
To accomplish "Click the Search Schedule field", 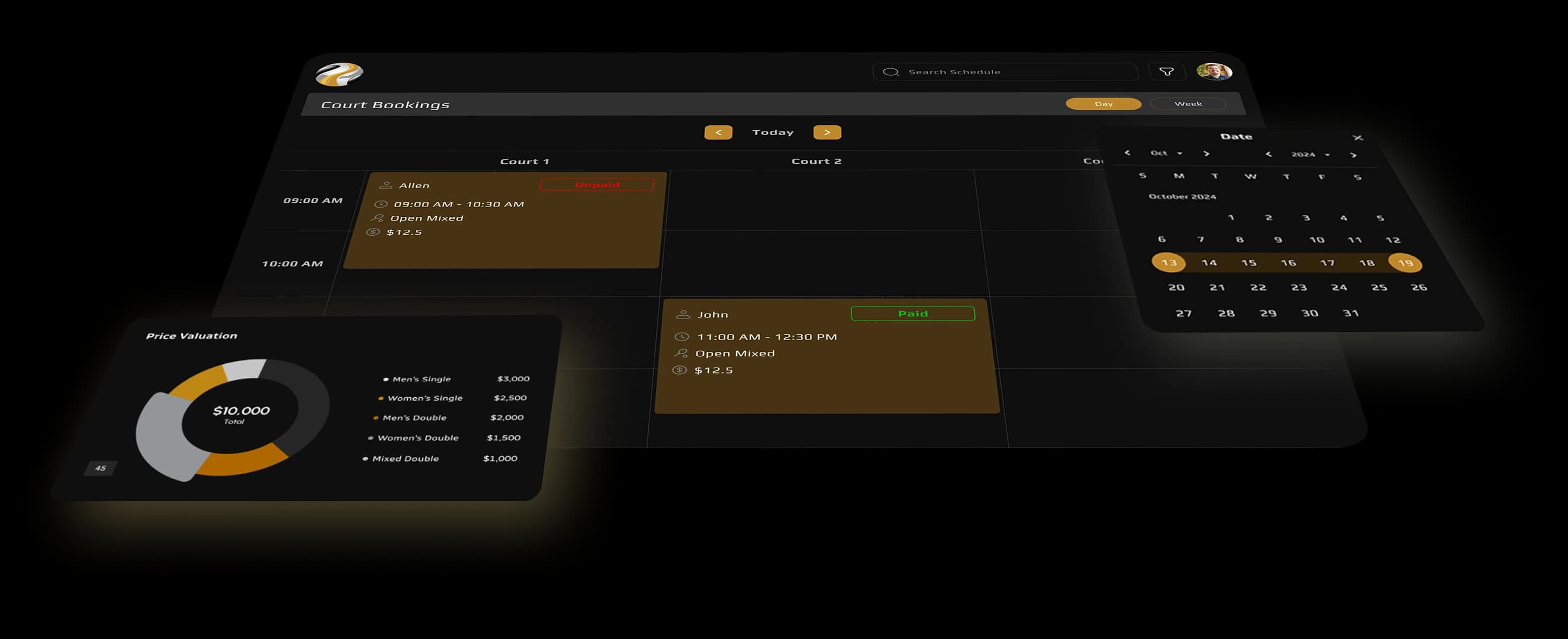I will click(1006, 72).
